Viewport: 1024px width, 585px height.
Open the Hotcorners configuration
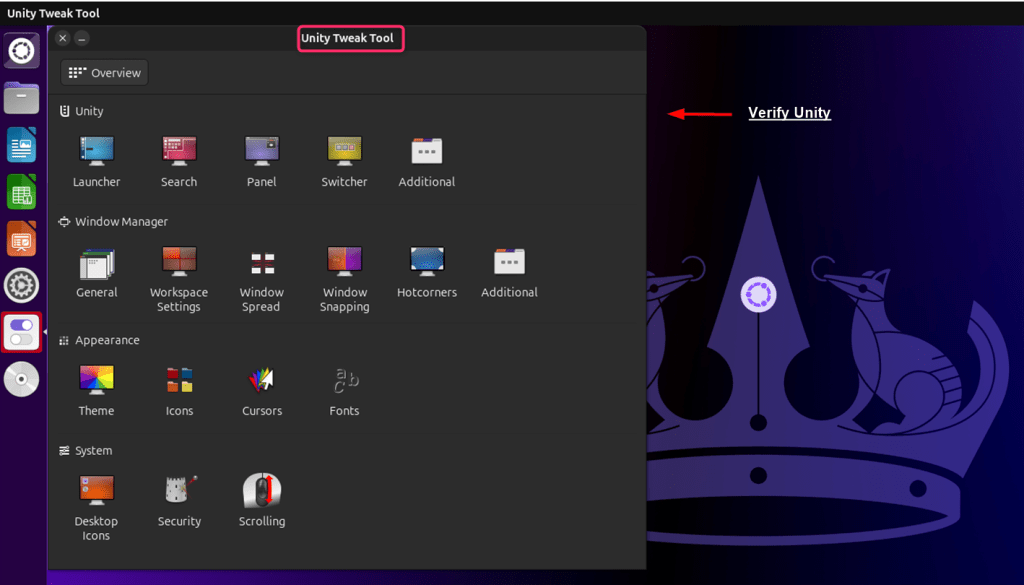pyautogui.click(x=426, y=260)
